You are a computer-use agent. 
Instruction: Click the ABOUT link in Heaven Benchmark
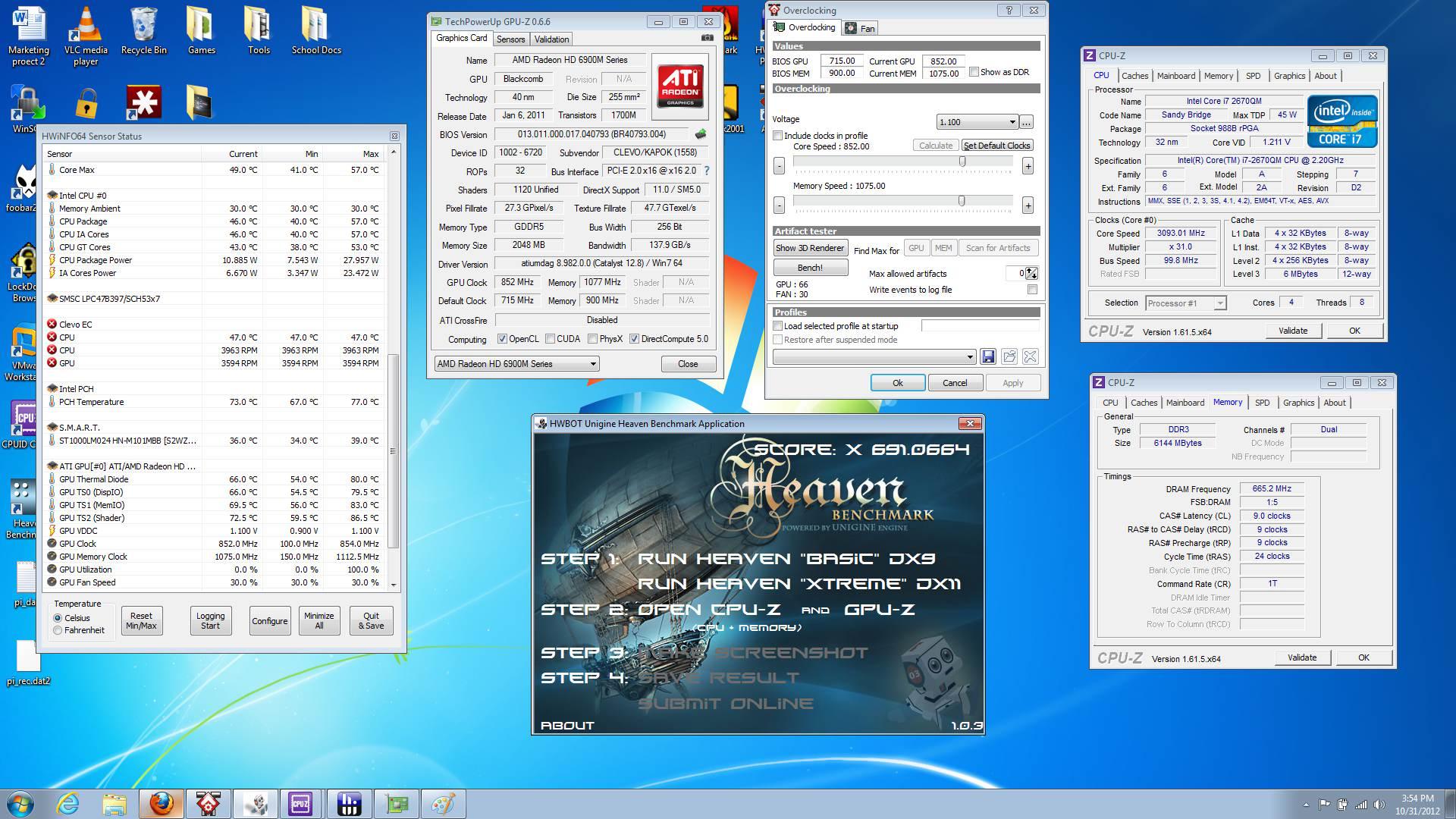click(x=566, y=726)
